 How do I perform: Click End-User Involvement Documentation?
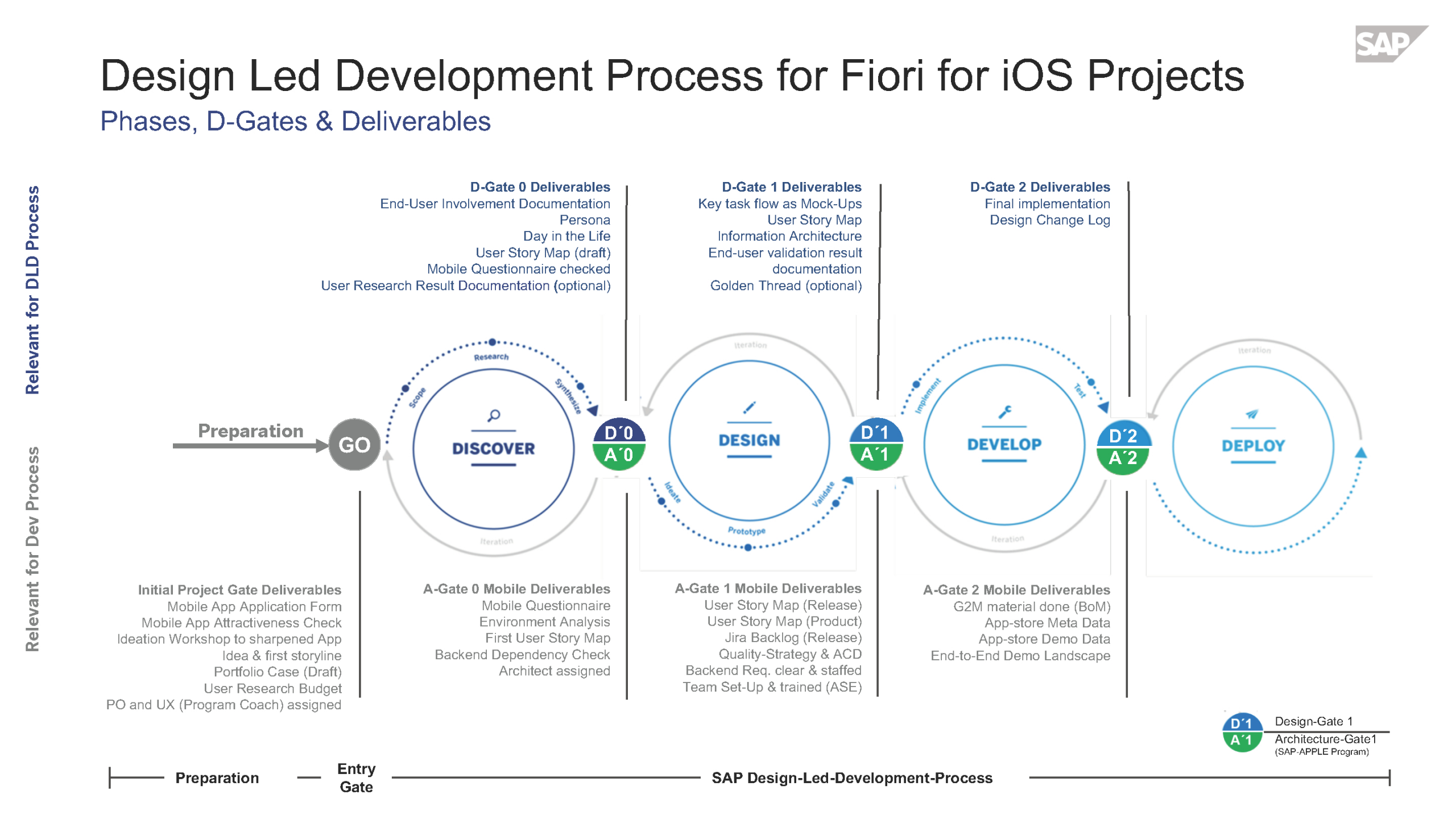pyautogui.click(x=495, y=204)
